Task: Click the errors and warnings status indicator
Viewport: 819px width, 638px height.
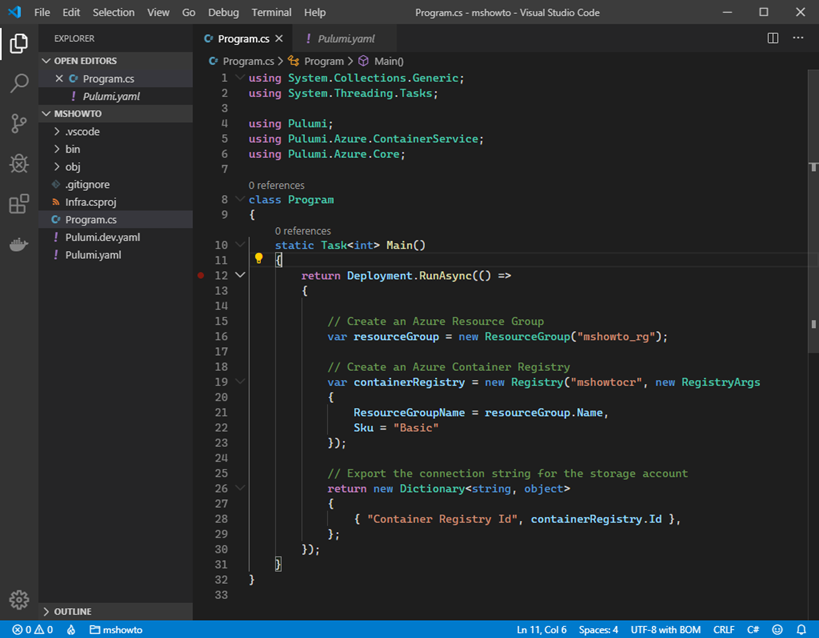Action: point(30,630)
